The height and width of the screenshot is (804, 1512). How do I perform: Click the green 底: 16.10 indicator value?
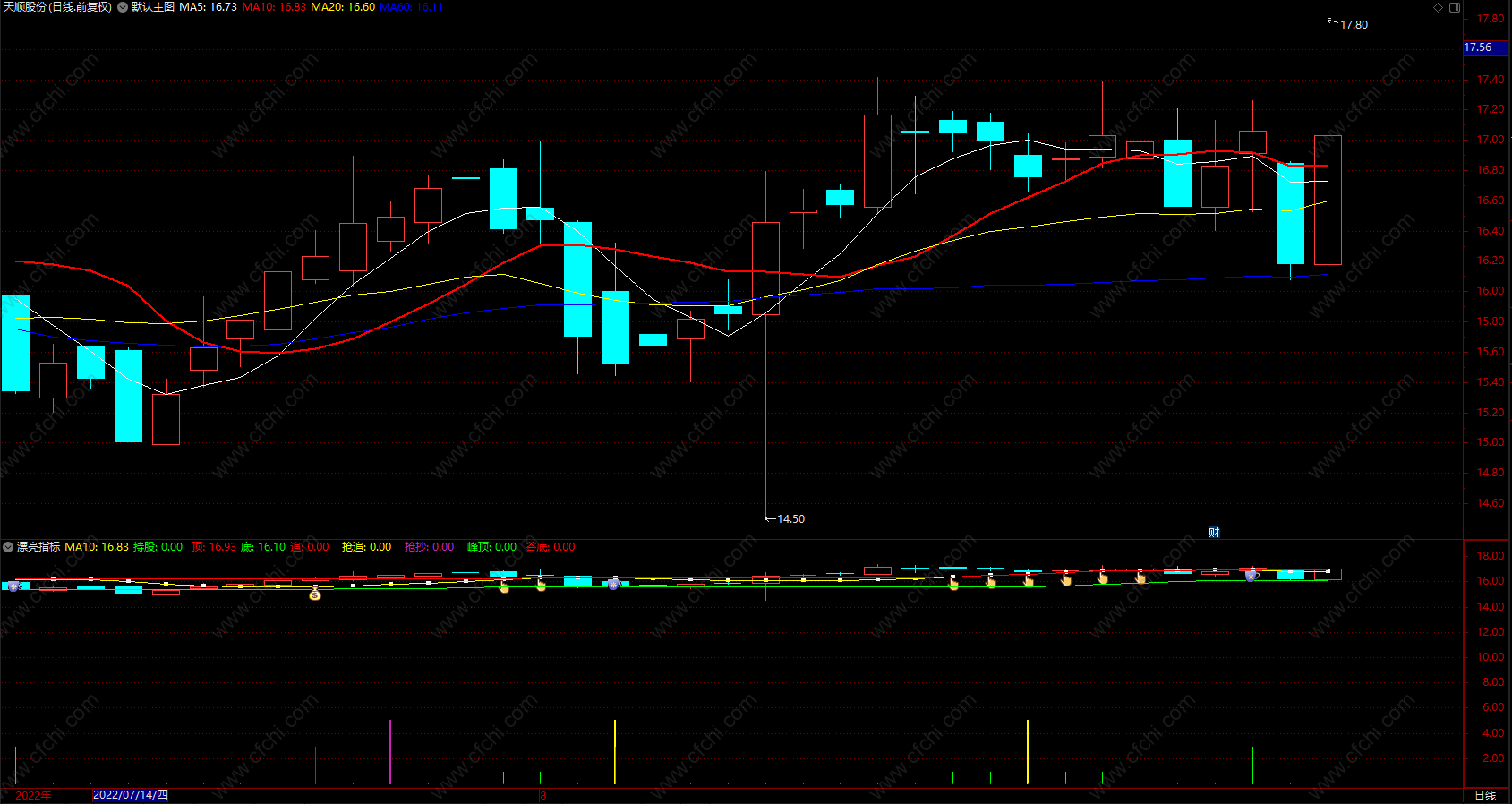pos(263,547)
